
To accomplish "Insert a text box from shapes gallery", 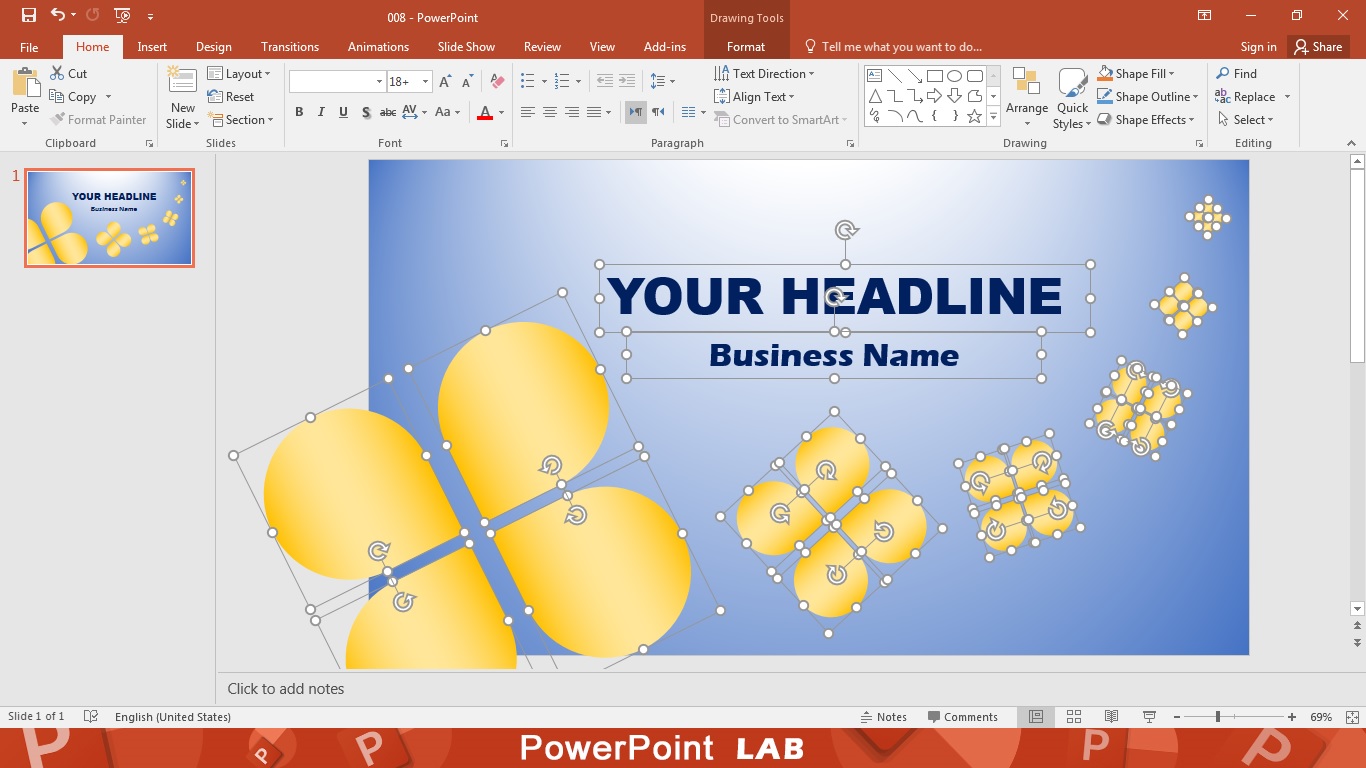I will [x=874, y=76].
